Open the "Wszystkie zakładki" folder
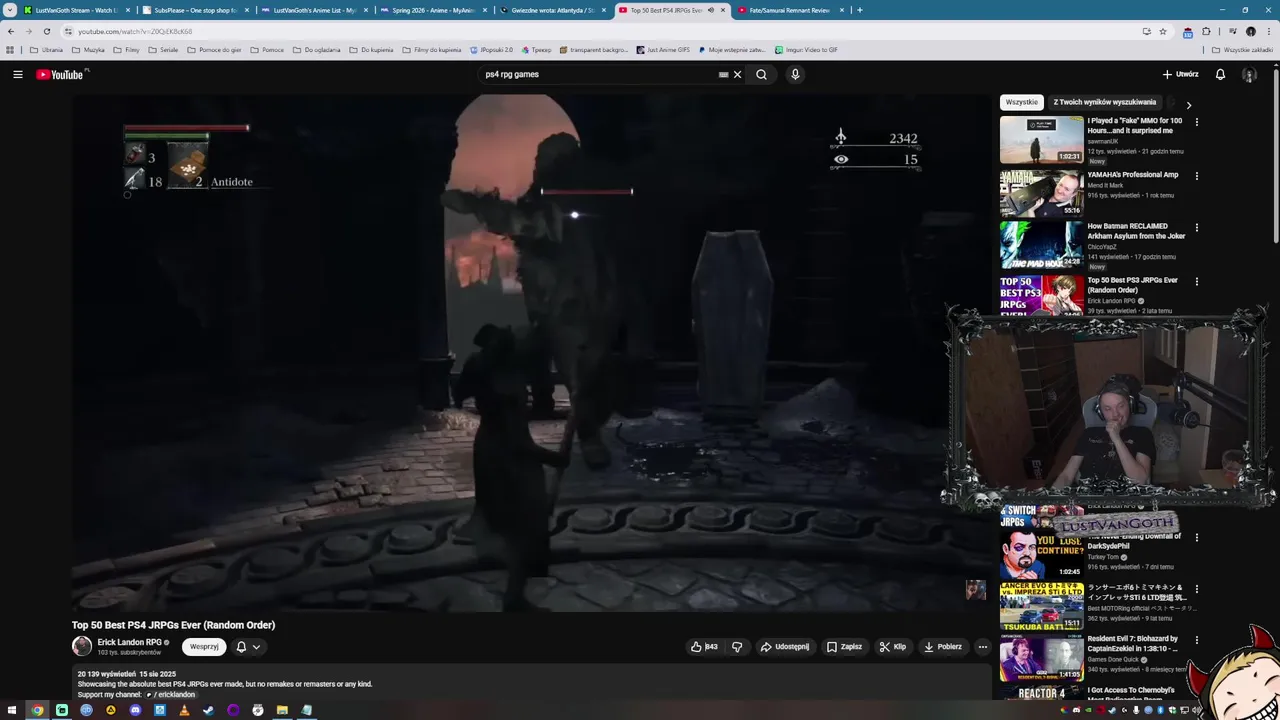The width and height of the screenshot is (1280, 720). pyautogui.click(x=1243, y=49)
